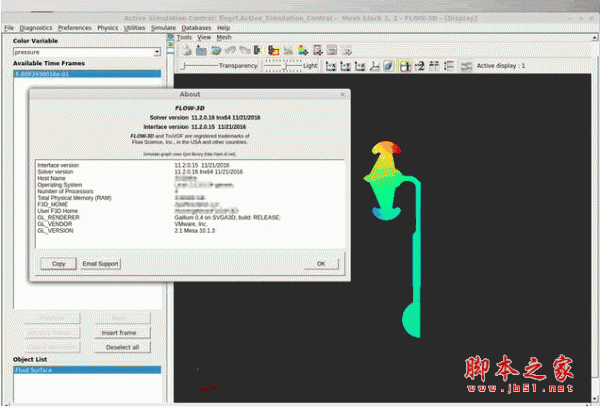
Task: Click the print icon in the display toolbar
Action: pyautogui.click(x=186, y=50)
